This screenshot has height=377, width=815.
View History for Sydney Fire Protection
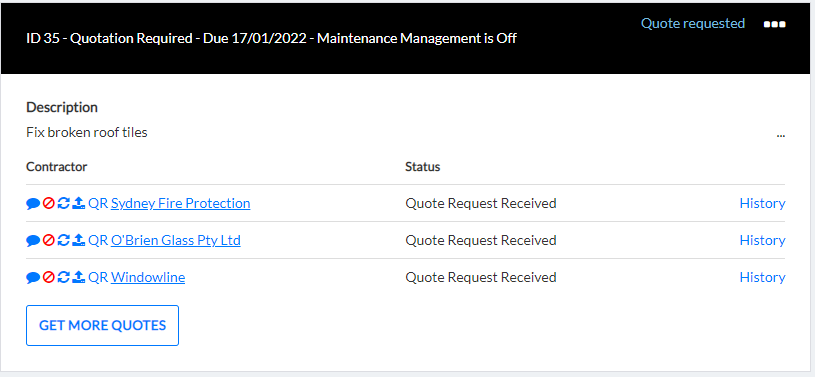(x=762, y=203)
